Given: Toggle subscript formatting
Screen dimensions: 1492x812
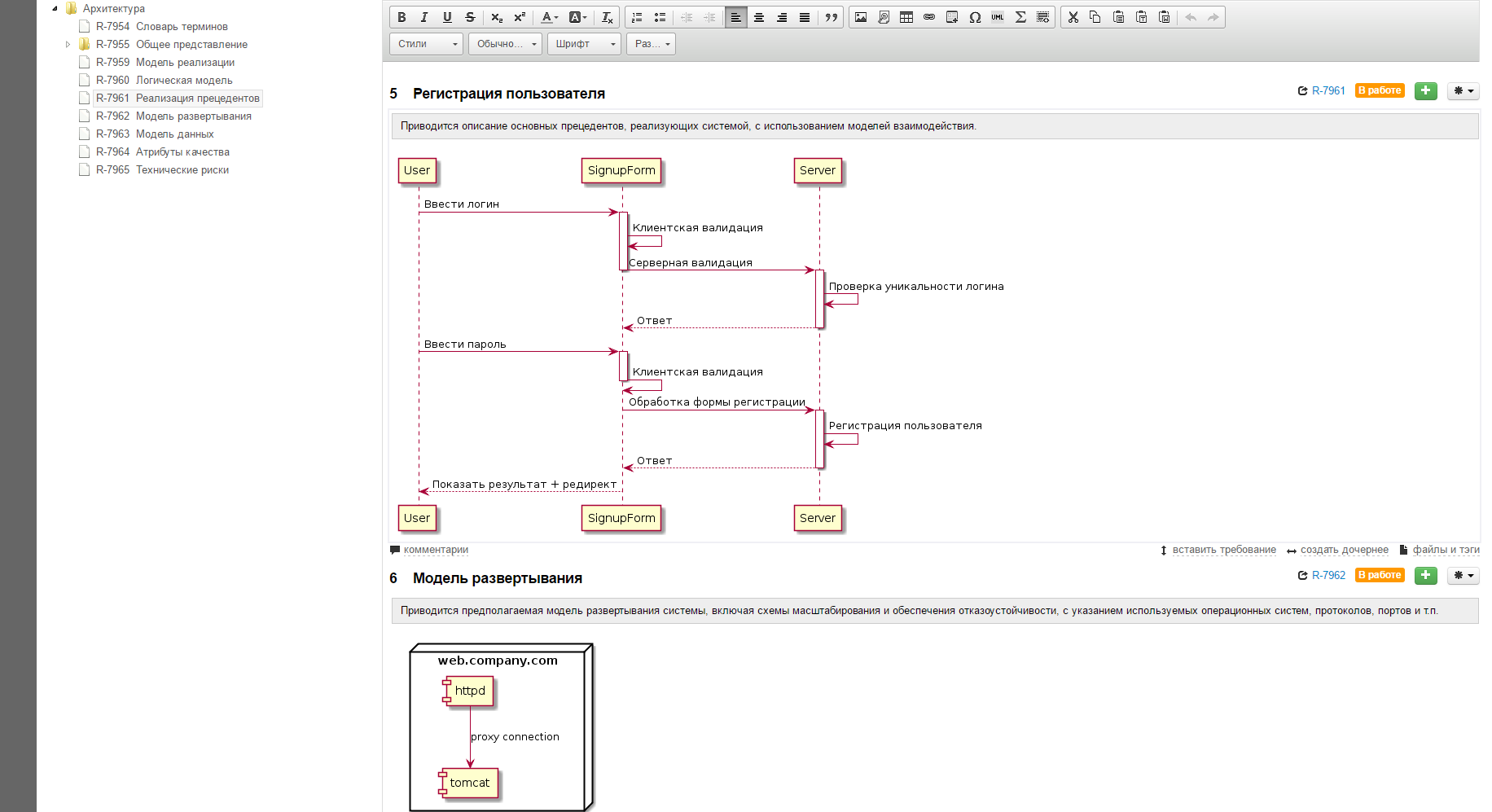Looking at the screenshot, I should pos(497,17).
